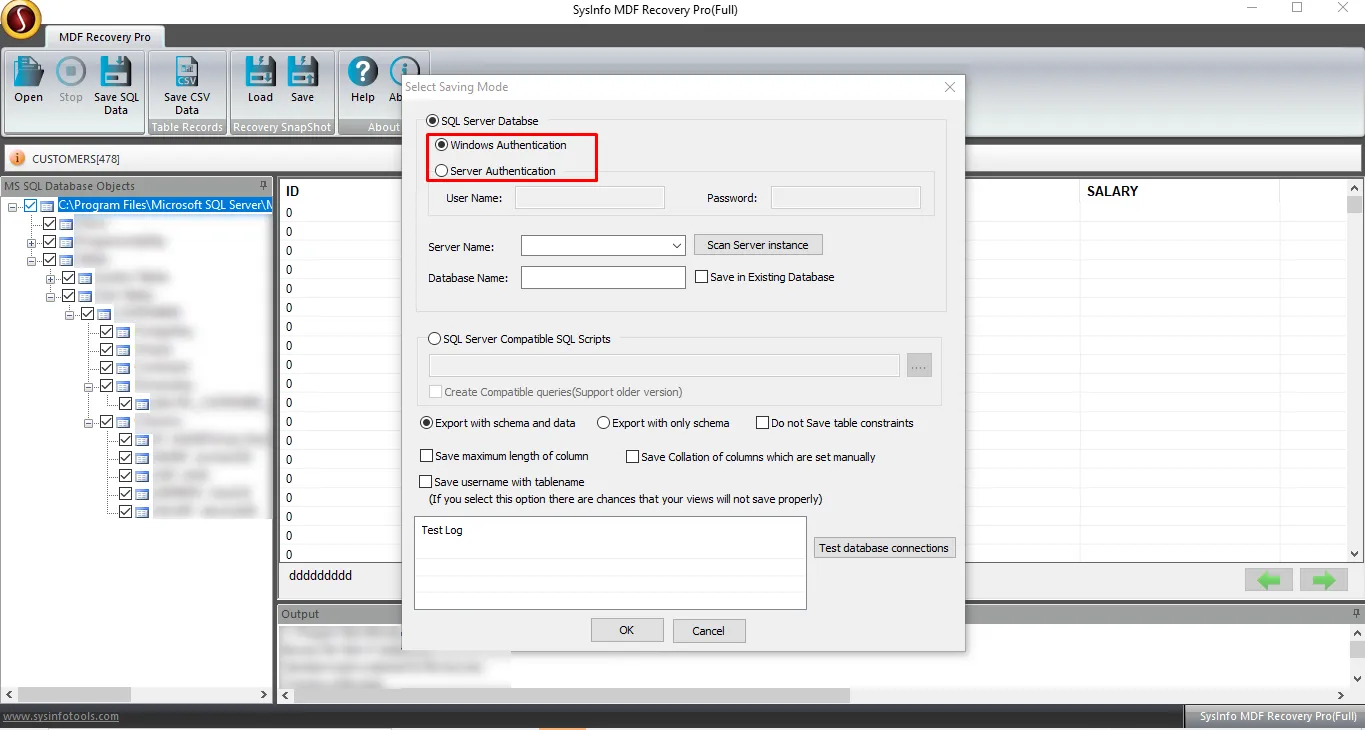Click the User Name input field

(590, 198)
